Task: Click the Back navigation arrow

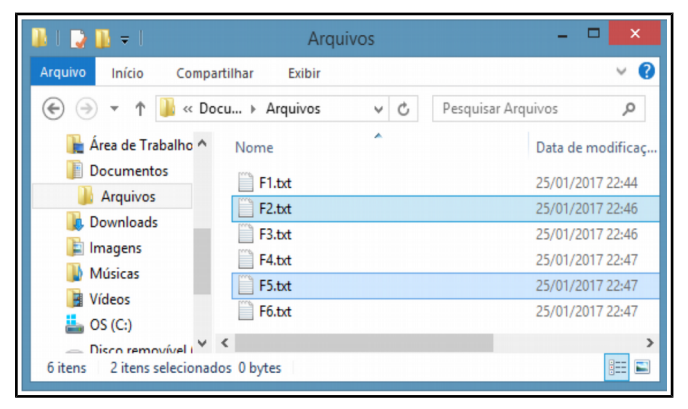Action: tap(54, 108)
